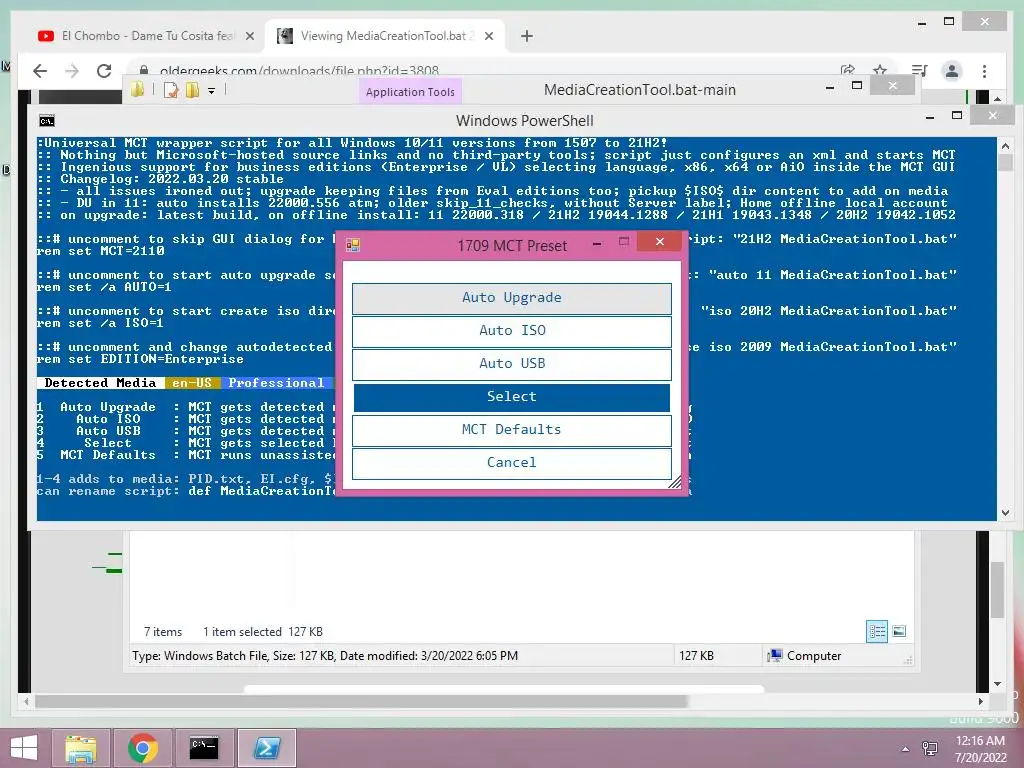Viewport: 1024px width, 768px height.
Task: Open the network tray icon
Action: pyautogui.click(x=929, y=749)
